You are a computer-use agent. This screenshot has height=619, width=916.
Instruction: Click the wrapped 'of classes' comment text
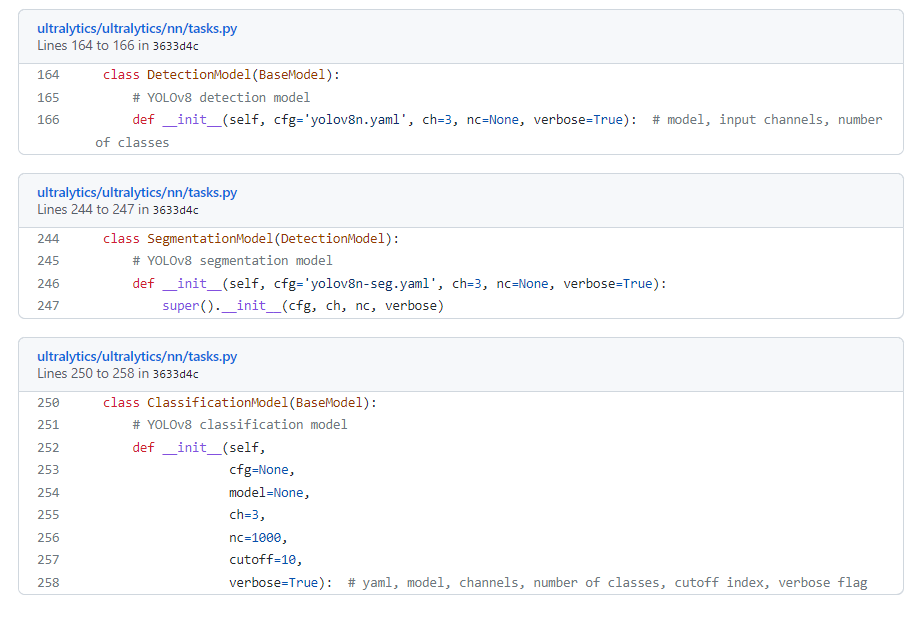coord(132,142)
